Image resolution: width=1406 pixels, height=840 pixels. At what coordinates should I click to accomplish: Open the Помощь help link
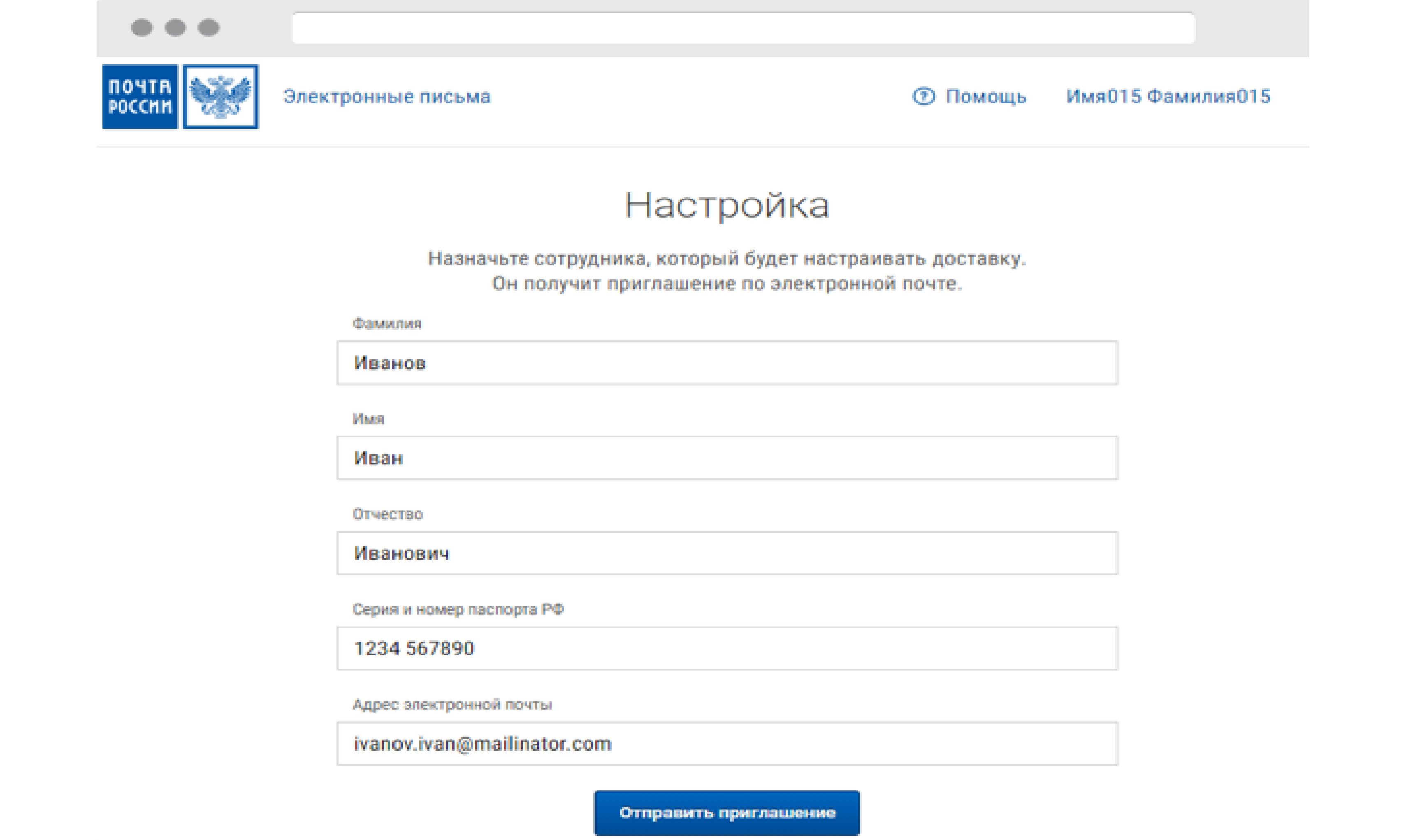986,97
